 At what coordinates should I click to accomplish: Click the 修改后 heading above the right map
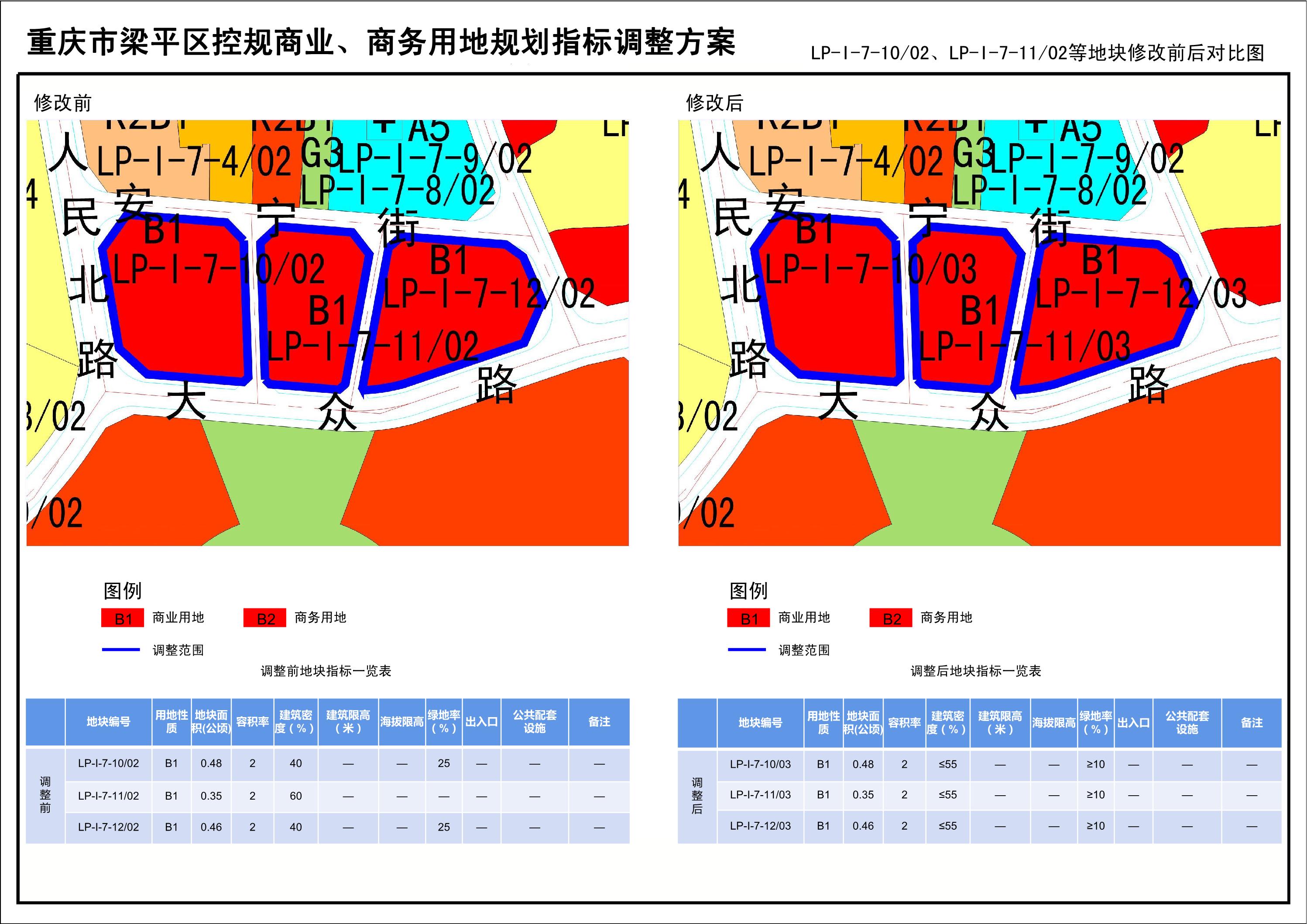(714, 103)
